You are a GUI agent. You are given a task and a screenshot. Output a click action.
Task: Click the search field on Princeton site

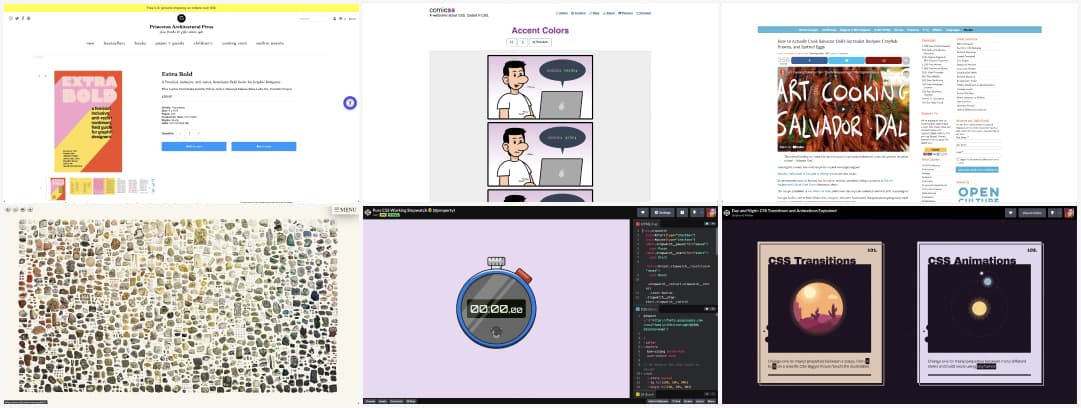click(311, 19)
